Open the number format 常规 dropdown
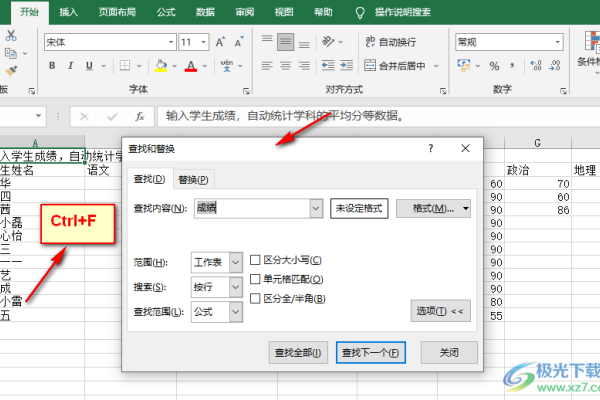Viewport: 600px width, 400px height. click(x=558, y=42)
